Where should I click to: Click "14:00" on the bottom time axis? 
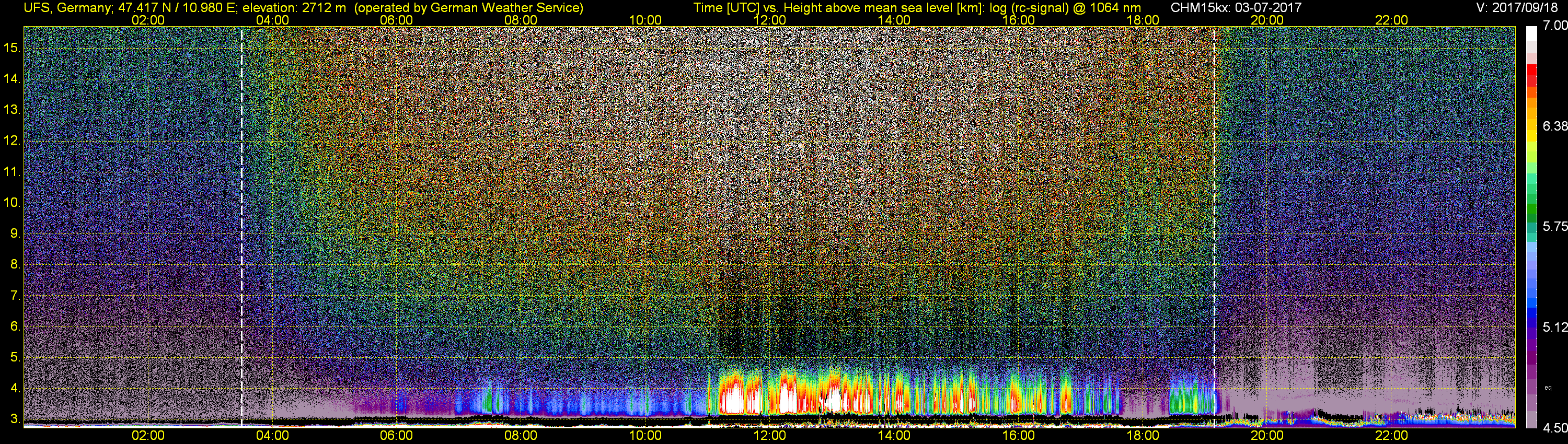[894, 436]
